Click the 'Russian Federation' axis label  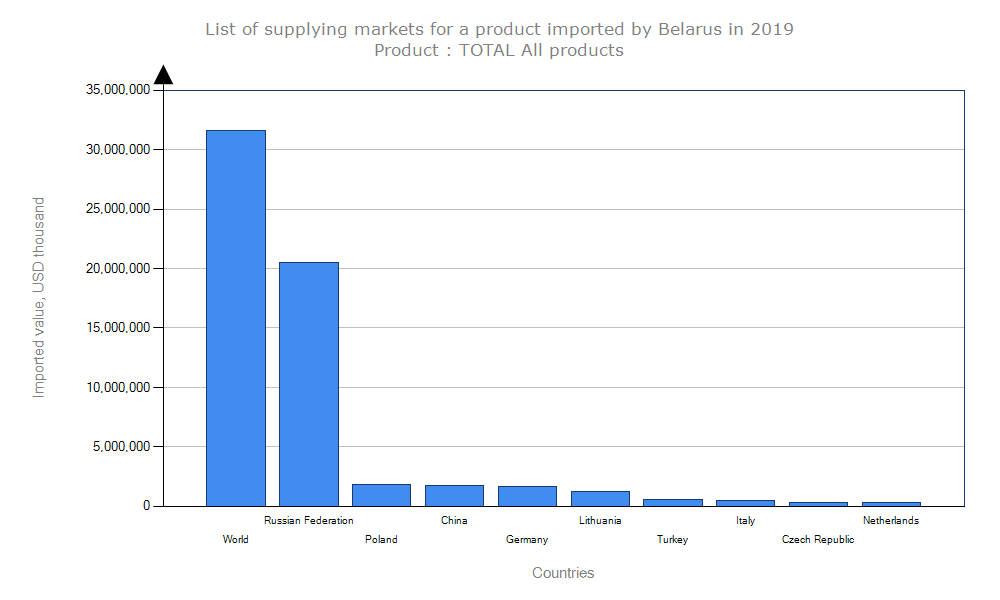point(309,520)
